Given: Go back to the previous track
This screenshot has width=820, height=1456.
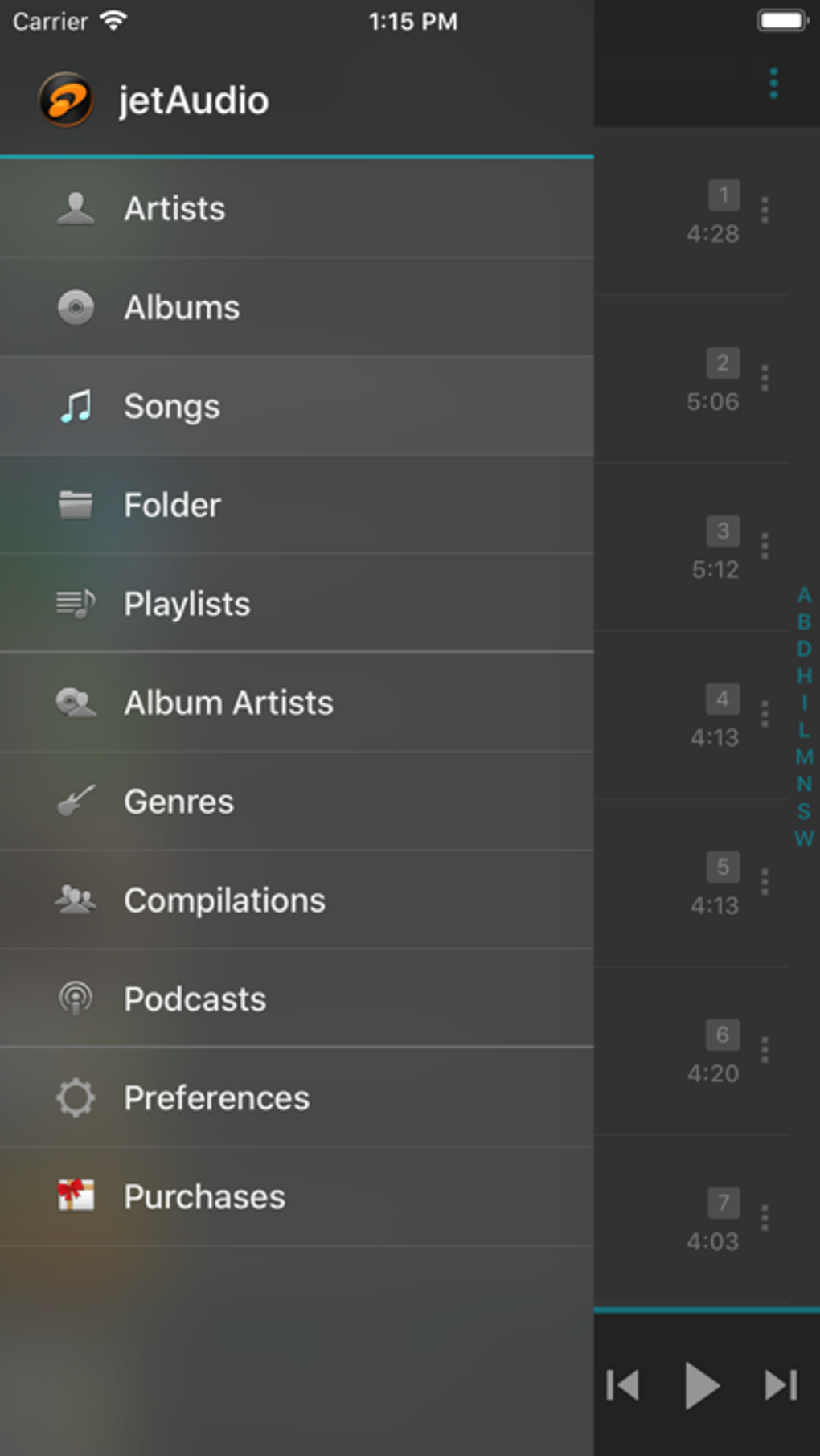Looking at the screenshot, I should coord(623,1385).
